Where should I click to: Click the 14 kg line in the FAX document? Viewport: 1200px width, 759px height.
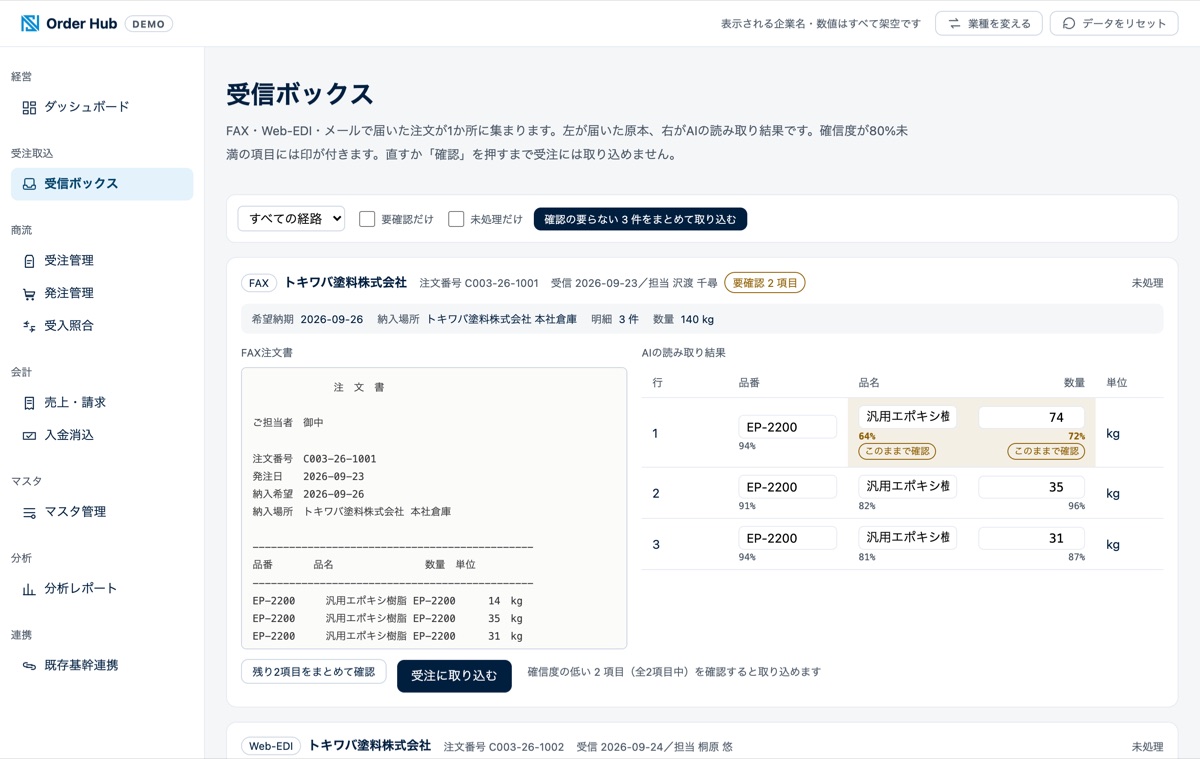pos(388,601)
